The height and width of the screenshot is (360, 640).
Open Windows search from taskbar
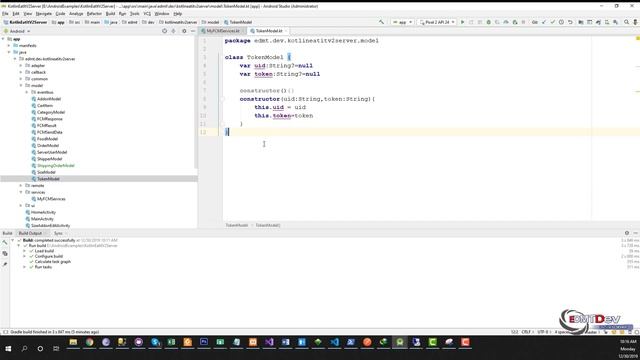coord(24,349)
